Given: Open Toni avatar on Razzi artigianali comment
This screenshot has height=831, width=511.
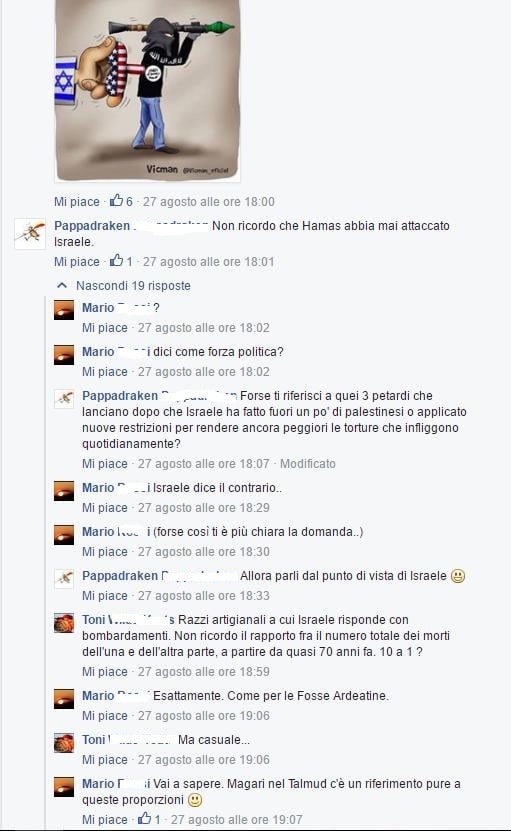Looking at the screenshot, I should coord(64,623).
